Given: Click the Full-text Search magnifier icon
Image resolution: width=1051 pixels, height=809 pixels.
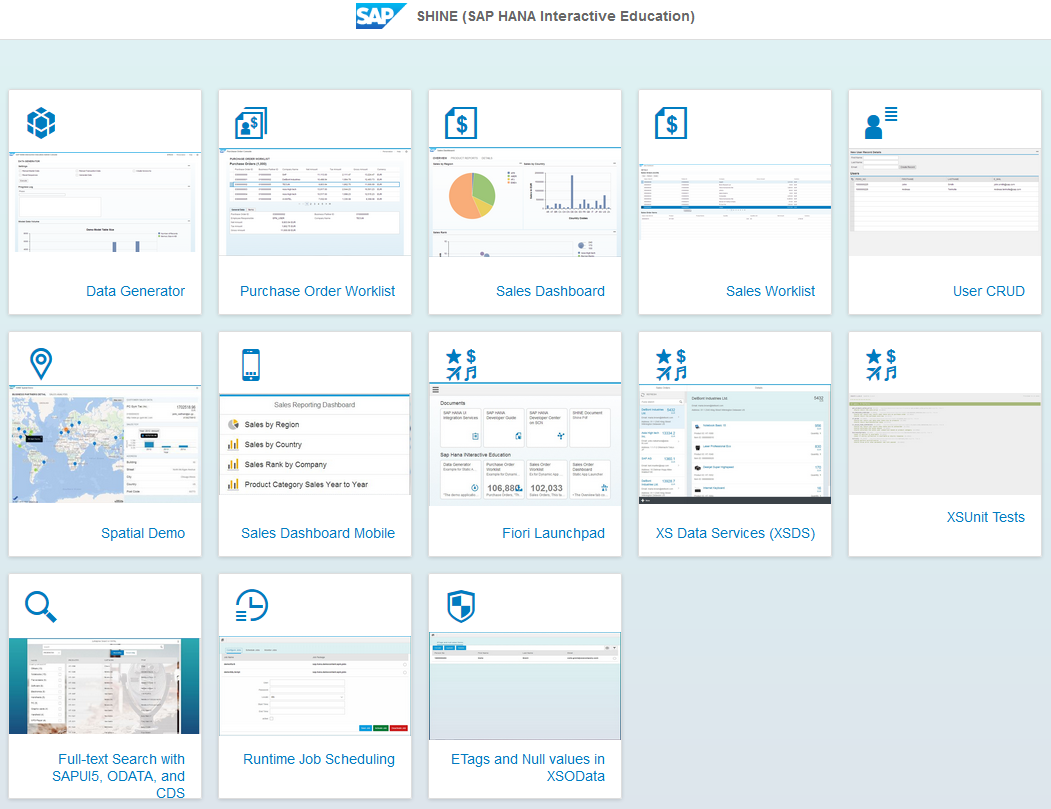Looking at the screenshot, I should (x=41, y=606).
